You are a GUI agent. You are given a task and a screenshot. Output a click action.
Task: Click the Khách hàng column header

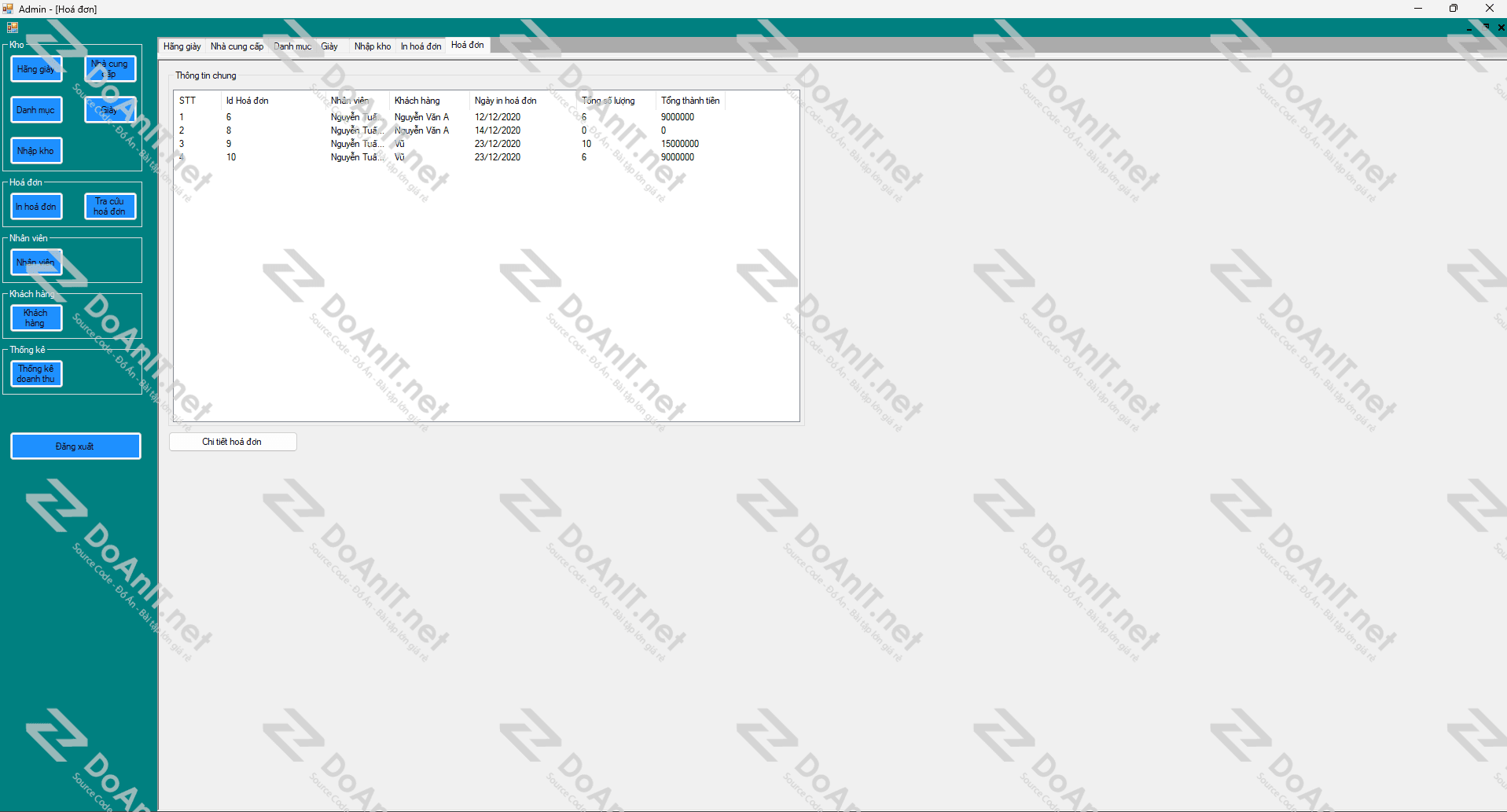(x=429, y=101)
